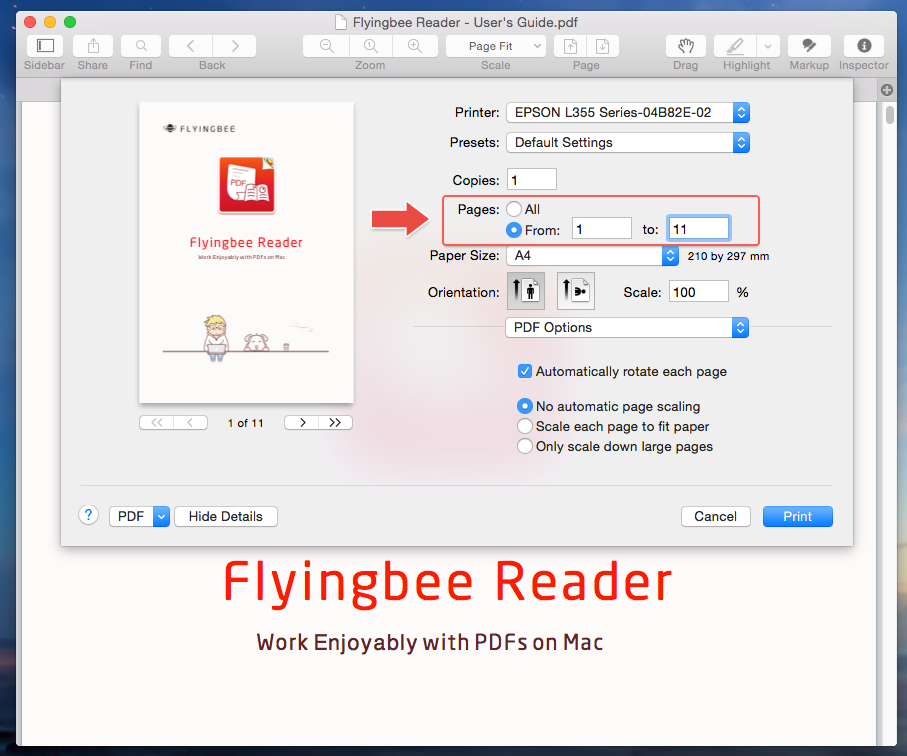
Task: Open the Share toolbar button
Action: point(93,46)
